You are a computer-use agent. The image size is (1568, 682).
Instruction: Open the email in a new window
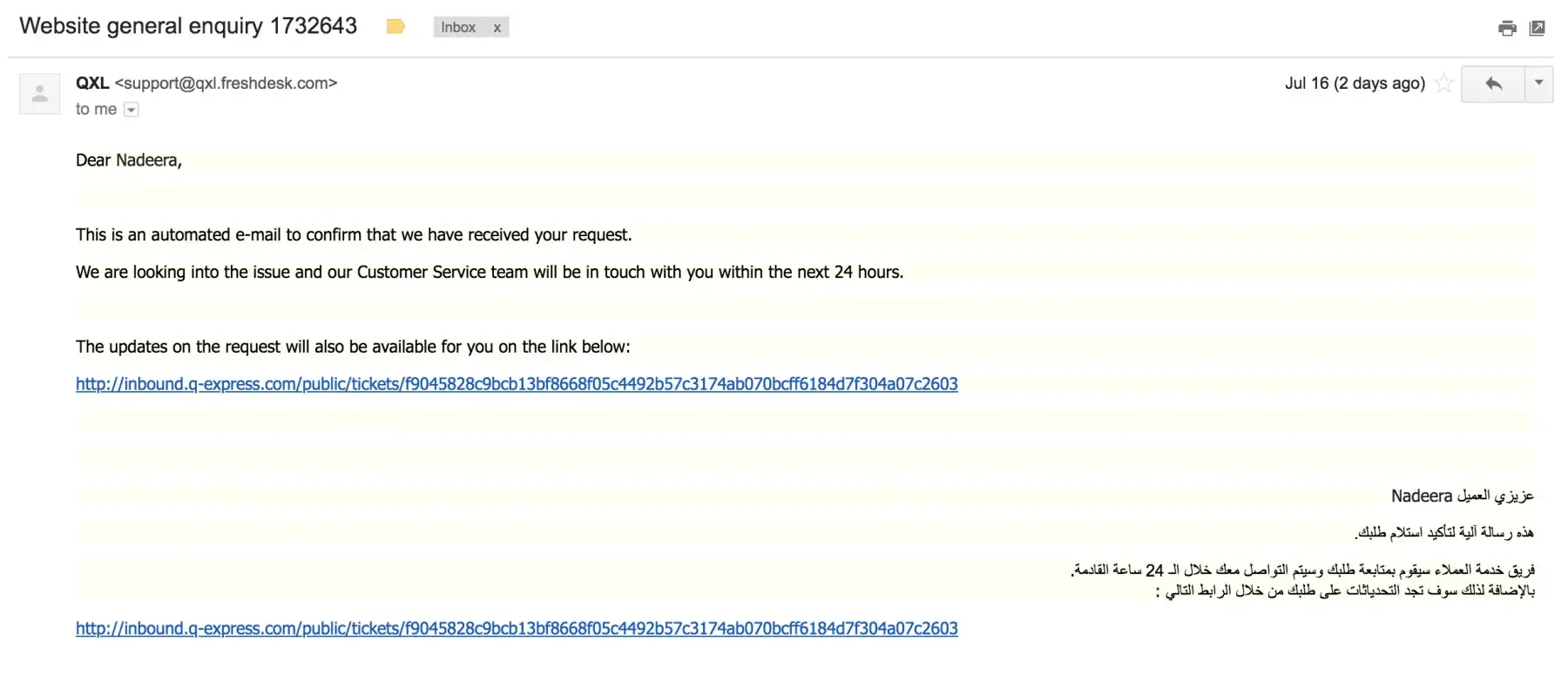click(1538, 29)
